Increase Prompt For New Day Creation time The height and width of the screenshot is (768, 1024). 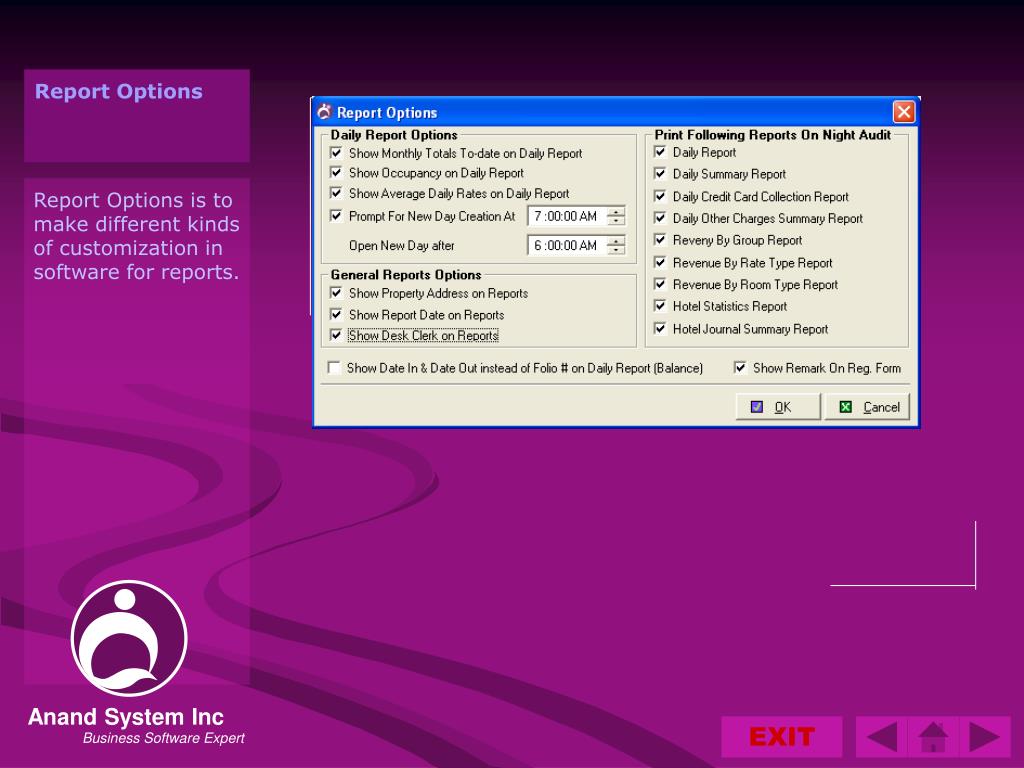616,211
